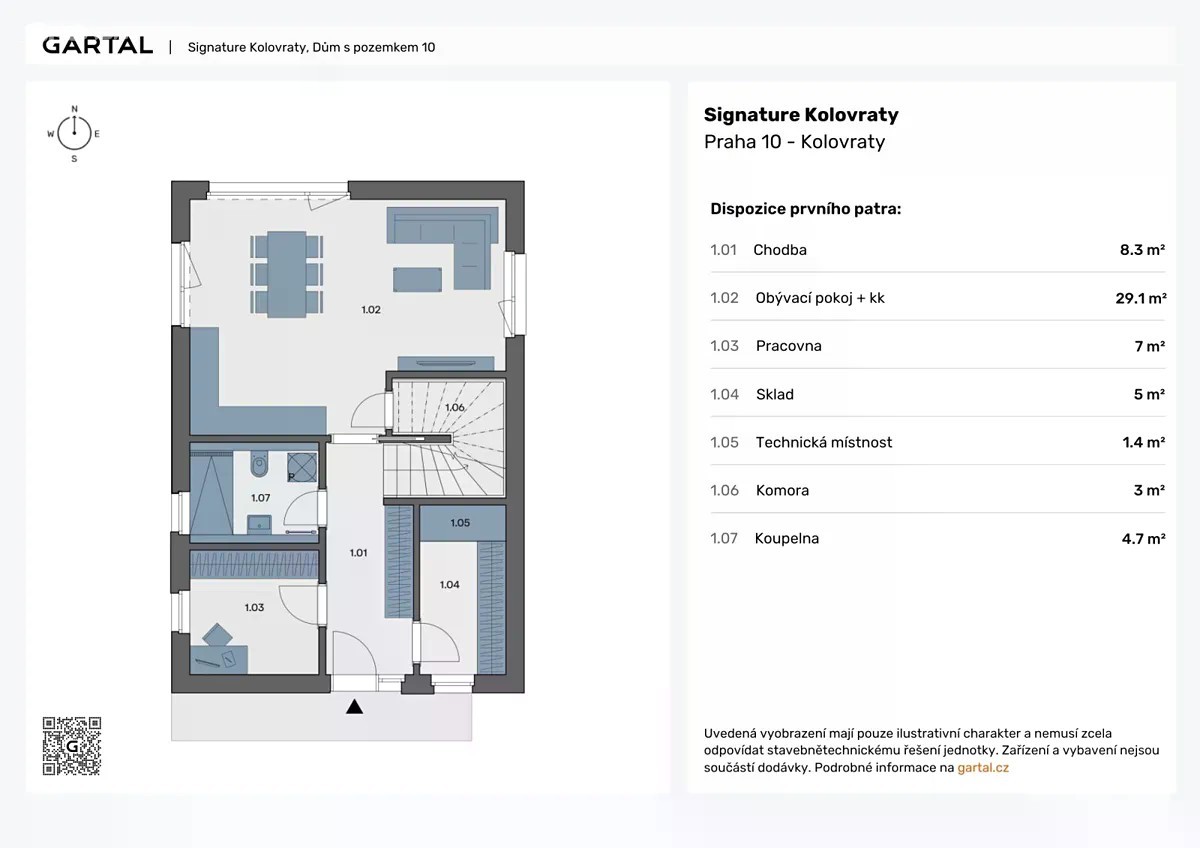Click the GARTAL logo
1200x848 pixels.
point(97,46)
